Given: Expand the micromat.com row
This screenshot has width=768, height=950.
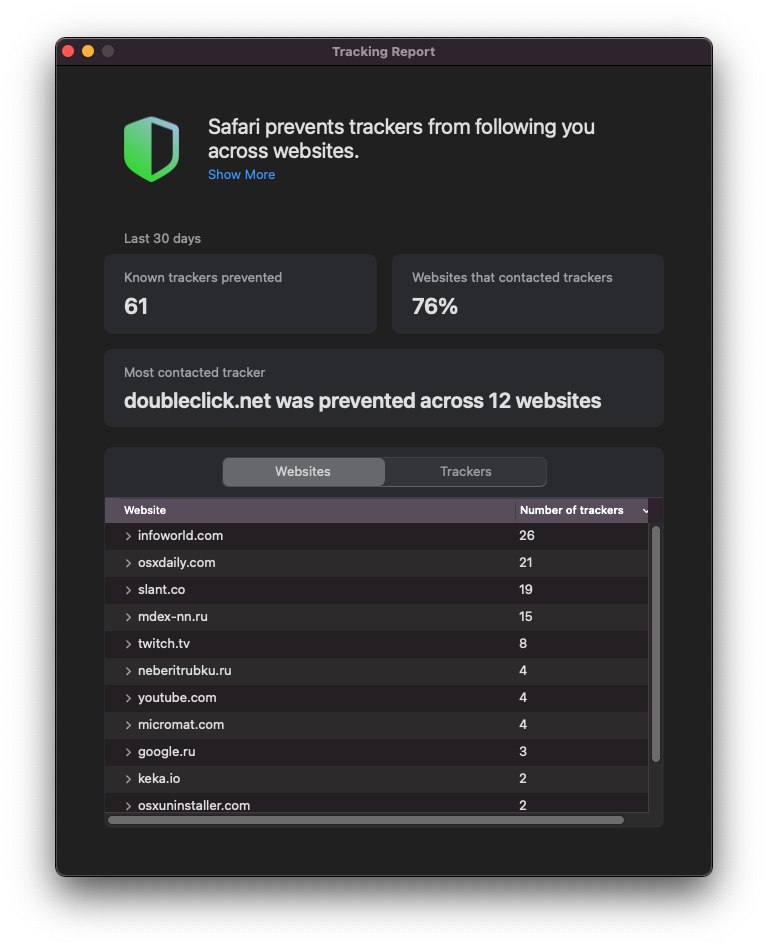Looking at the screenshot, I should pyautogui.click(x=128, y=725).
